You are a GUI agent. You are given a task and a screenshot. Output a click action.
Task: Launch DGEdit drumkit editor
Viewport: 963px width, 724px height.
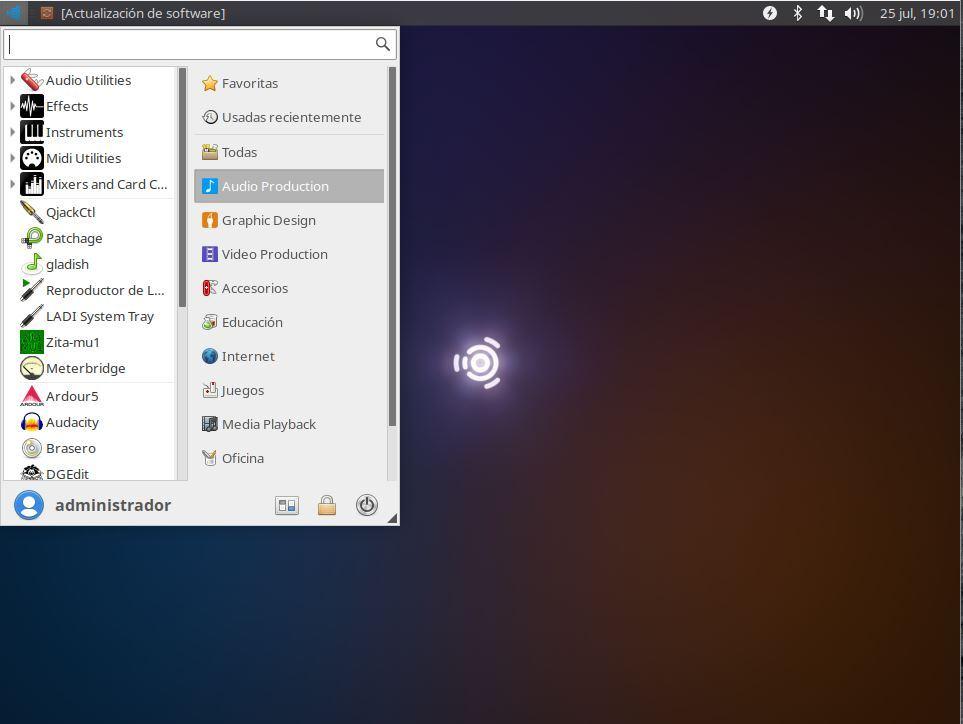pyautogui.click(x=67, y=473)
